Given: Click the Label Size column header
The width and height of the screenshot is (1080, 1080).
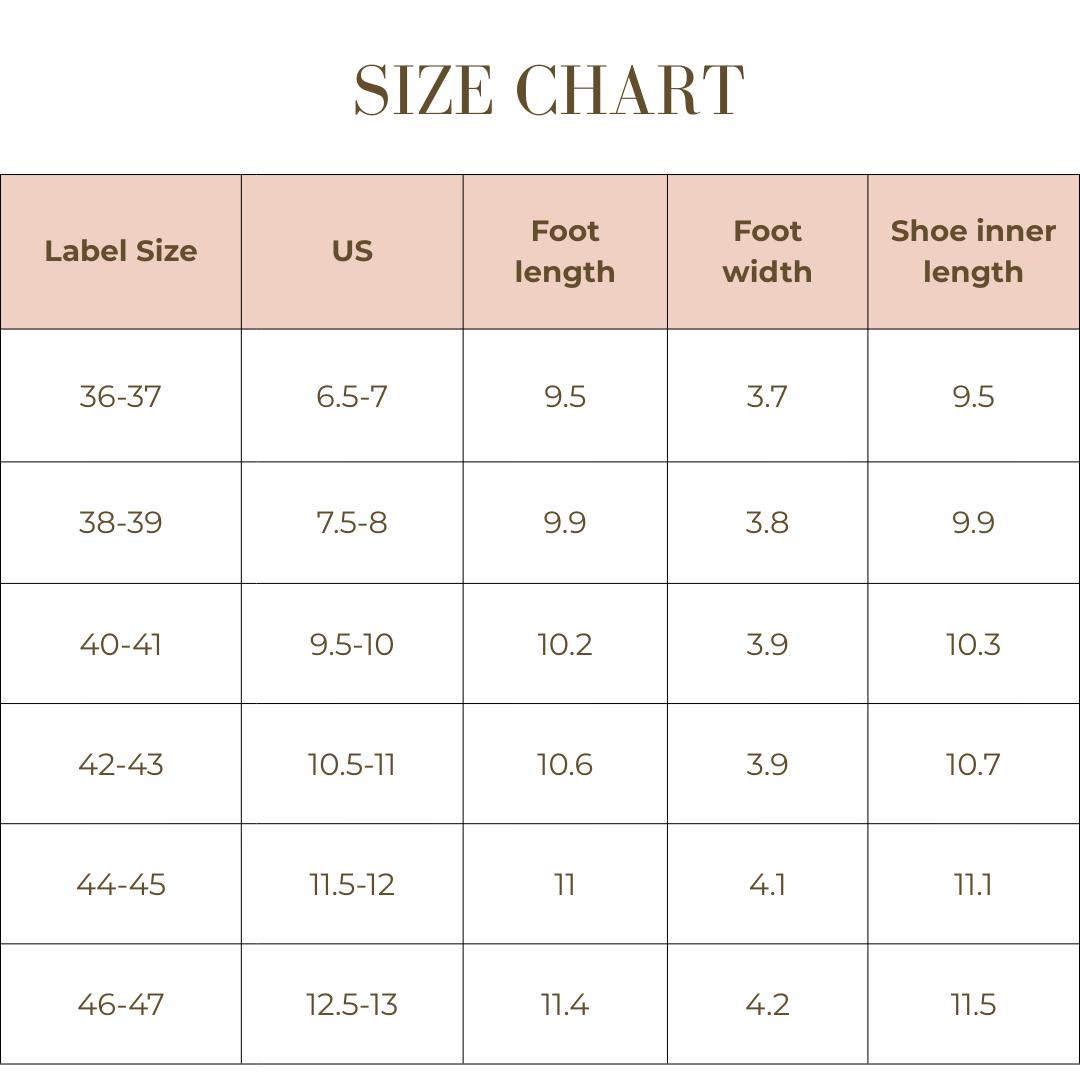Looking at the screenshot, I should [x=121, y=251].
